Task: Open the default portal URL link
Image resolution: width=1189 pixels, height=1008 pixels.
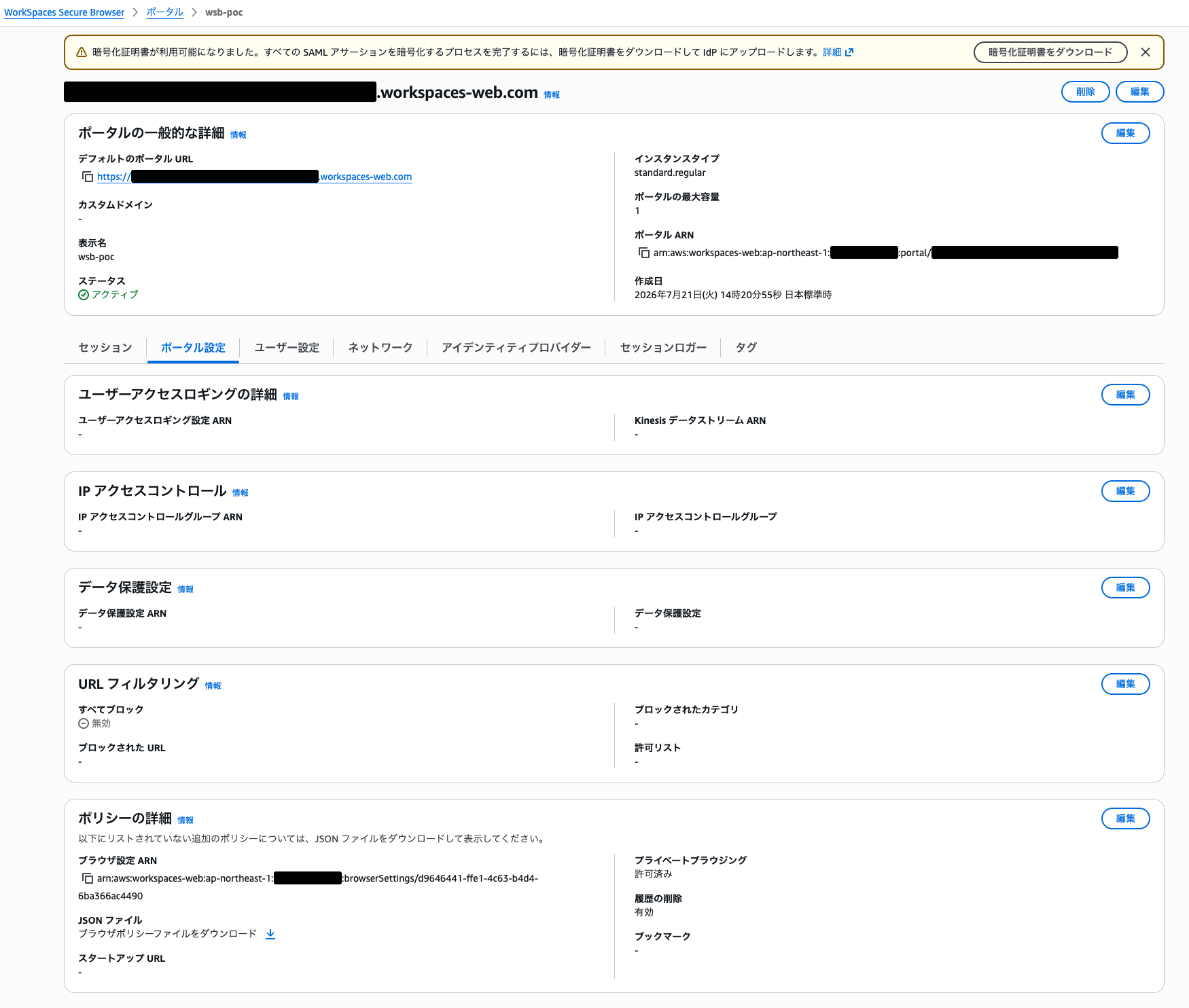Action: pyautogui.click(x=254, y=177)
